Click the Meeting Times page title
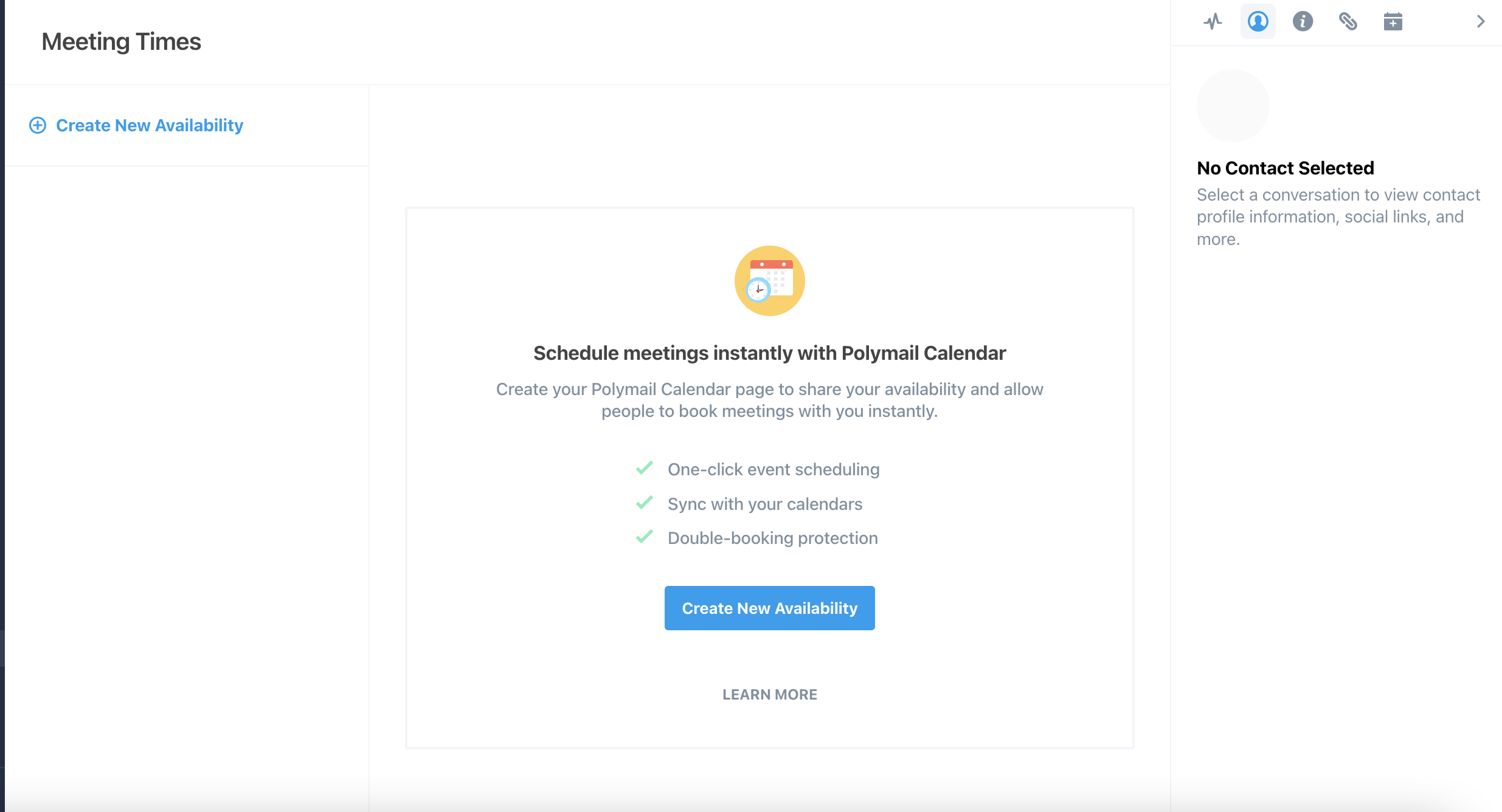The width and height of the screenshot is (1502, 812). [121, 41]
